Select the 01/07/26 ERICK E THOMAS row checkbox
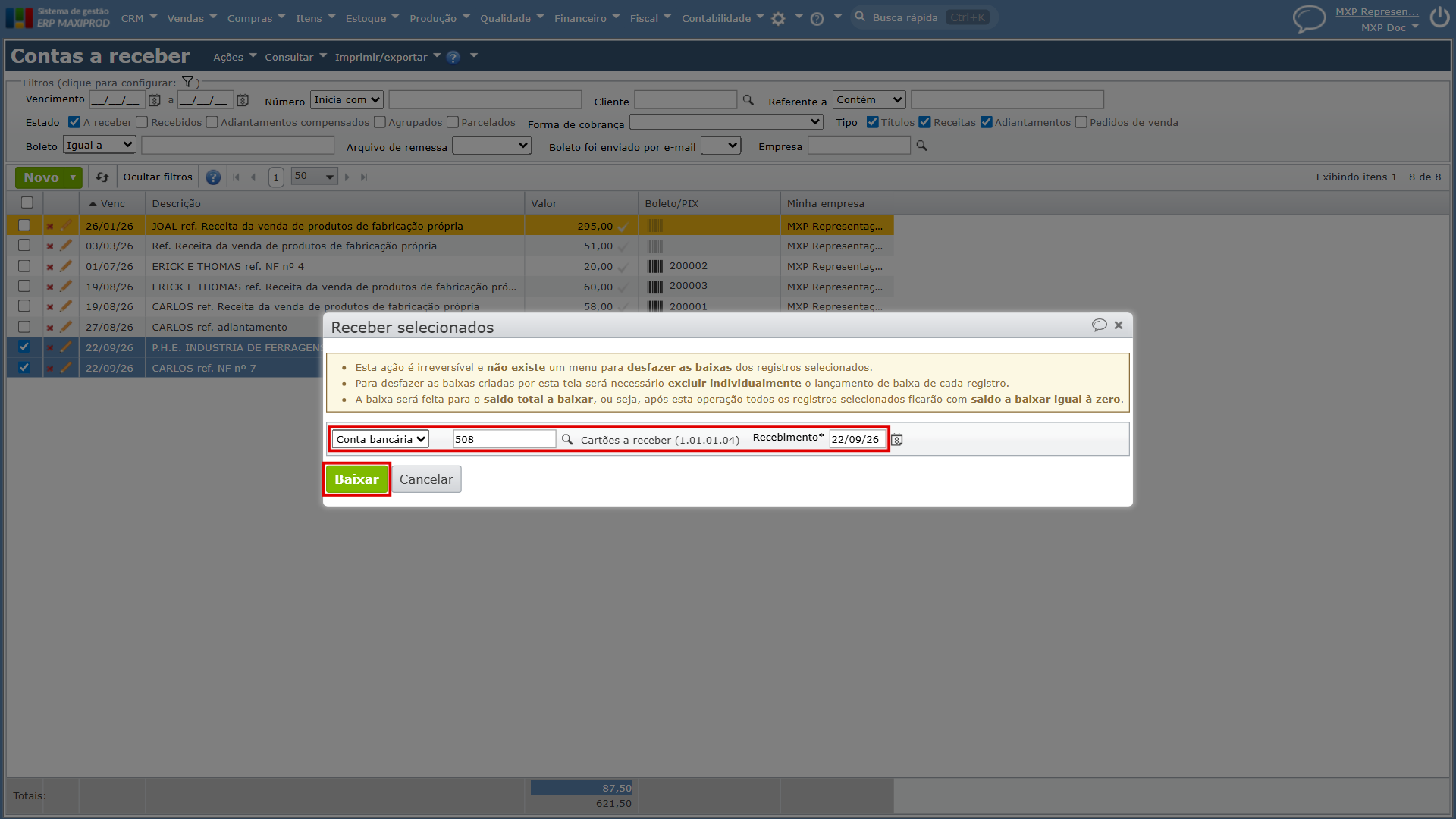This screenshot has height=819, width=1456. [x=24, y=266]
